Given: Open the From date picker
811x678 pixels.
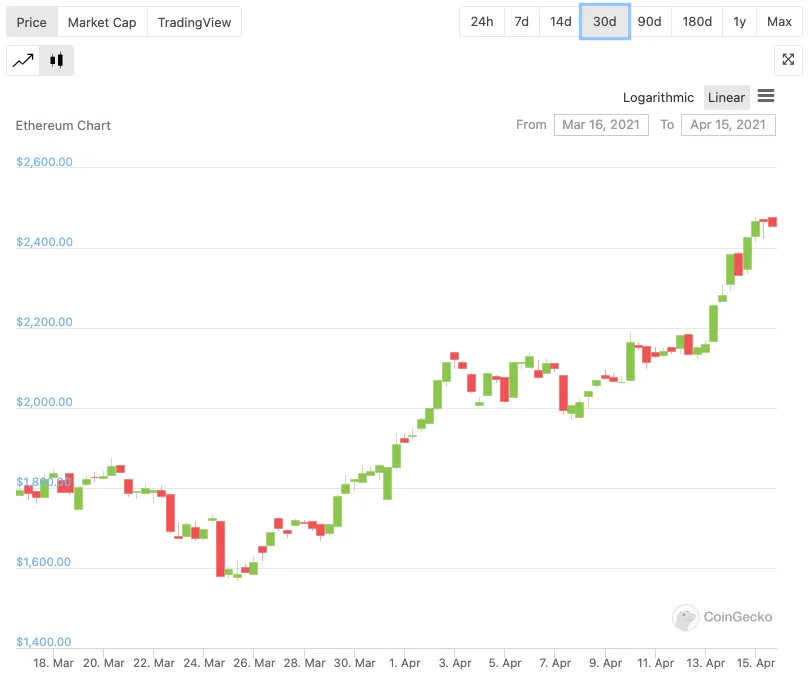Looking at the screenshot, I should pos(601,125).
